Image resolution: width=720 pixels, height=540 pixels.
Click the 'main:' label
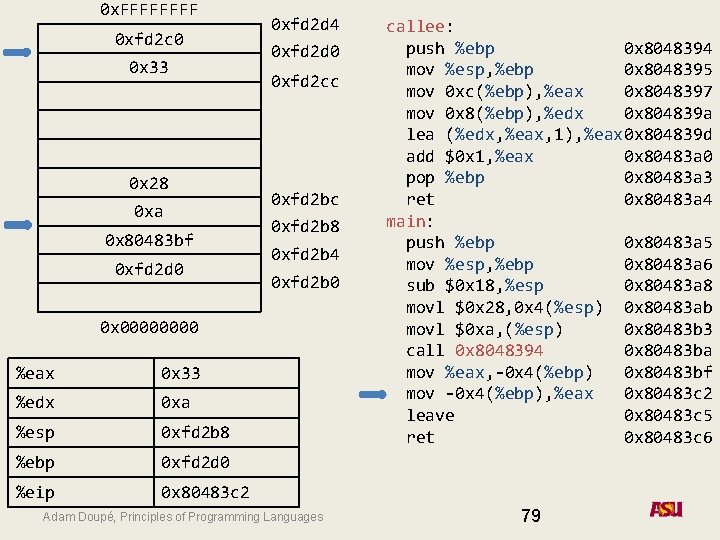click(x=410, y=222)
